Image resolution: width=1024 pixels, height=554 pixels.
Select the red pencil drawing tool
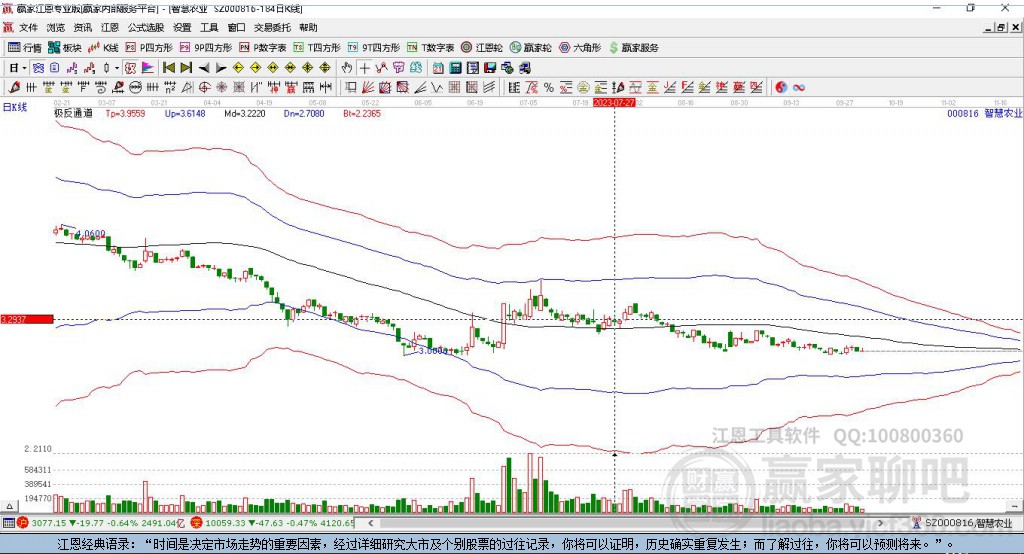(14, 88)
